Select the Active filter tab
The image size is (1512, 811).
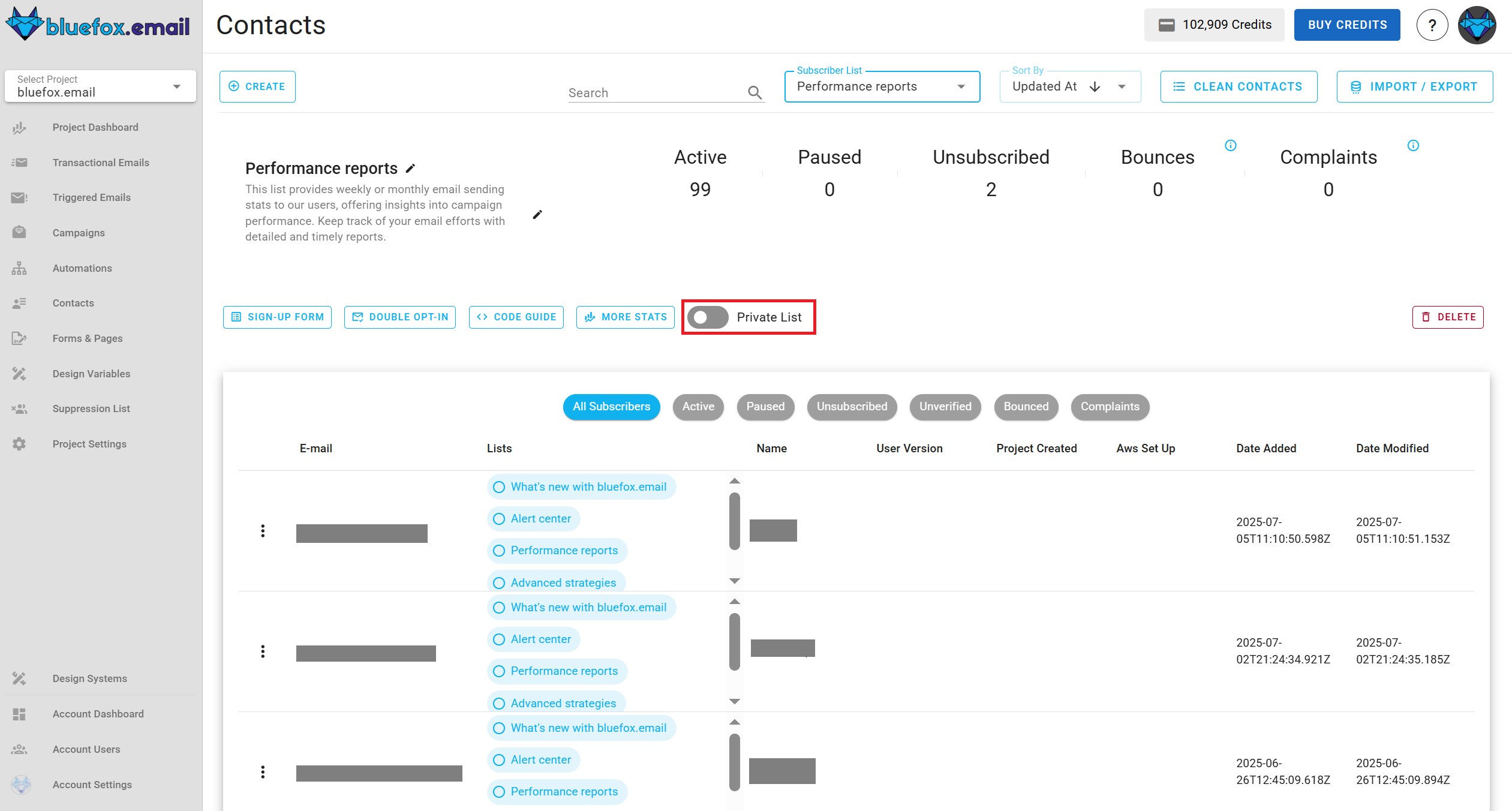698,407
